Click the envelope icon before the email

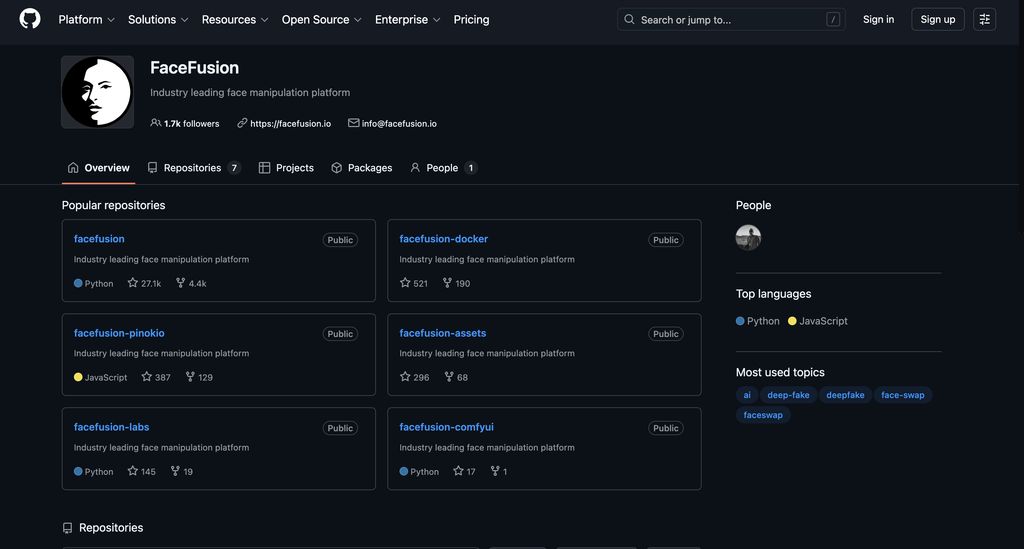(353, 123)
